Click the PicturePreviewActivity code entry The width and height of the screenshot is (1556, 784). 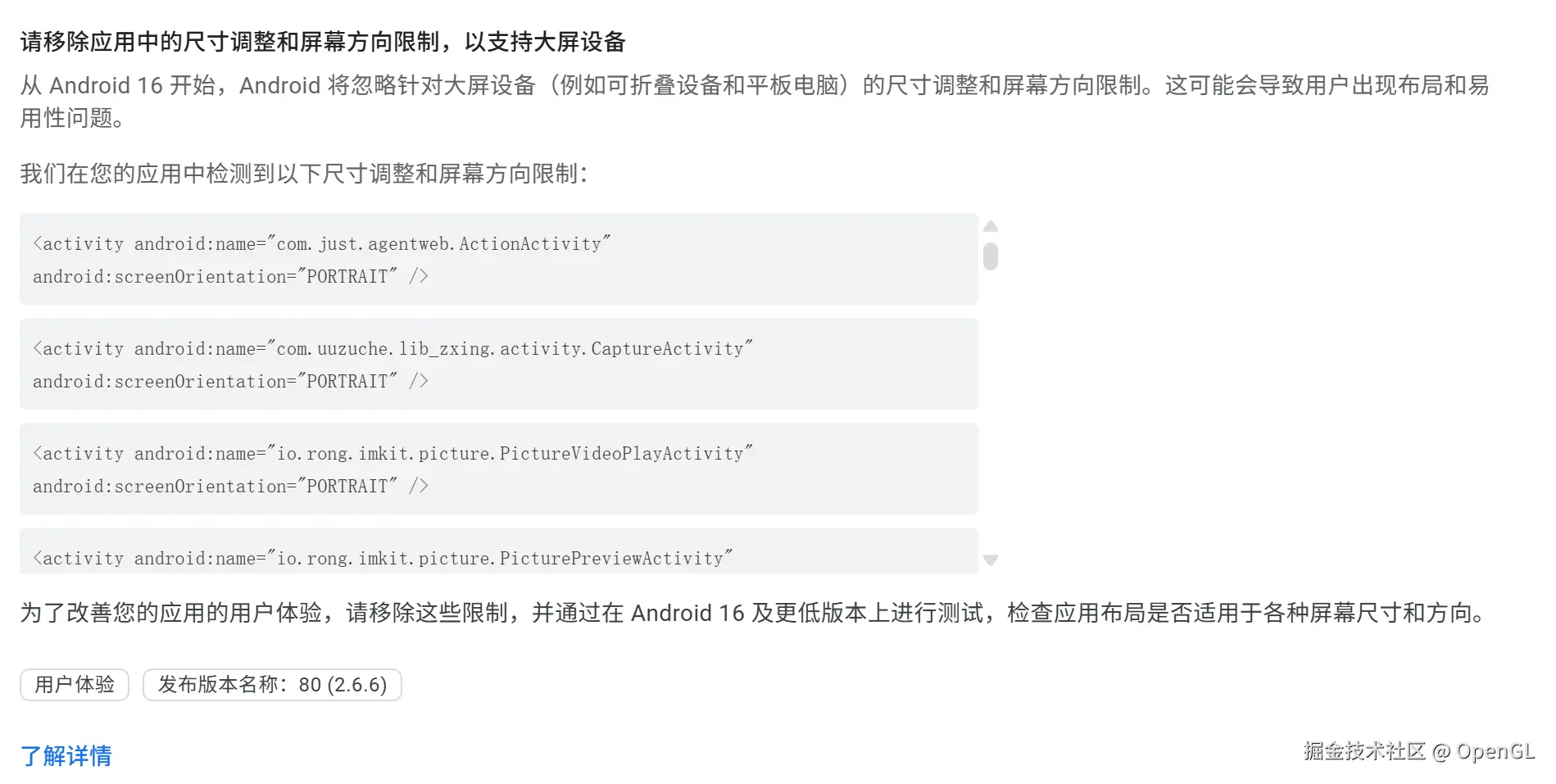(383, 558)
